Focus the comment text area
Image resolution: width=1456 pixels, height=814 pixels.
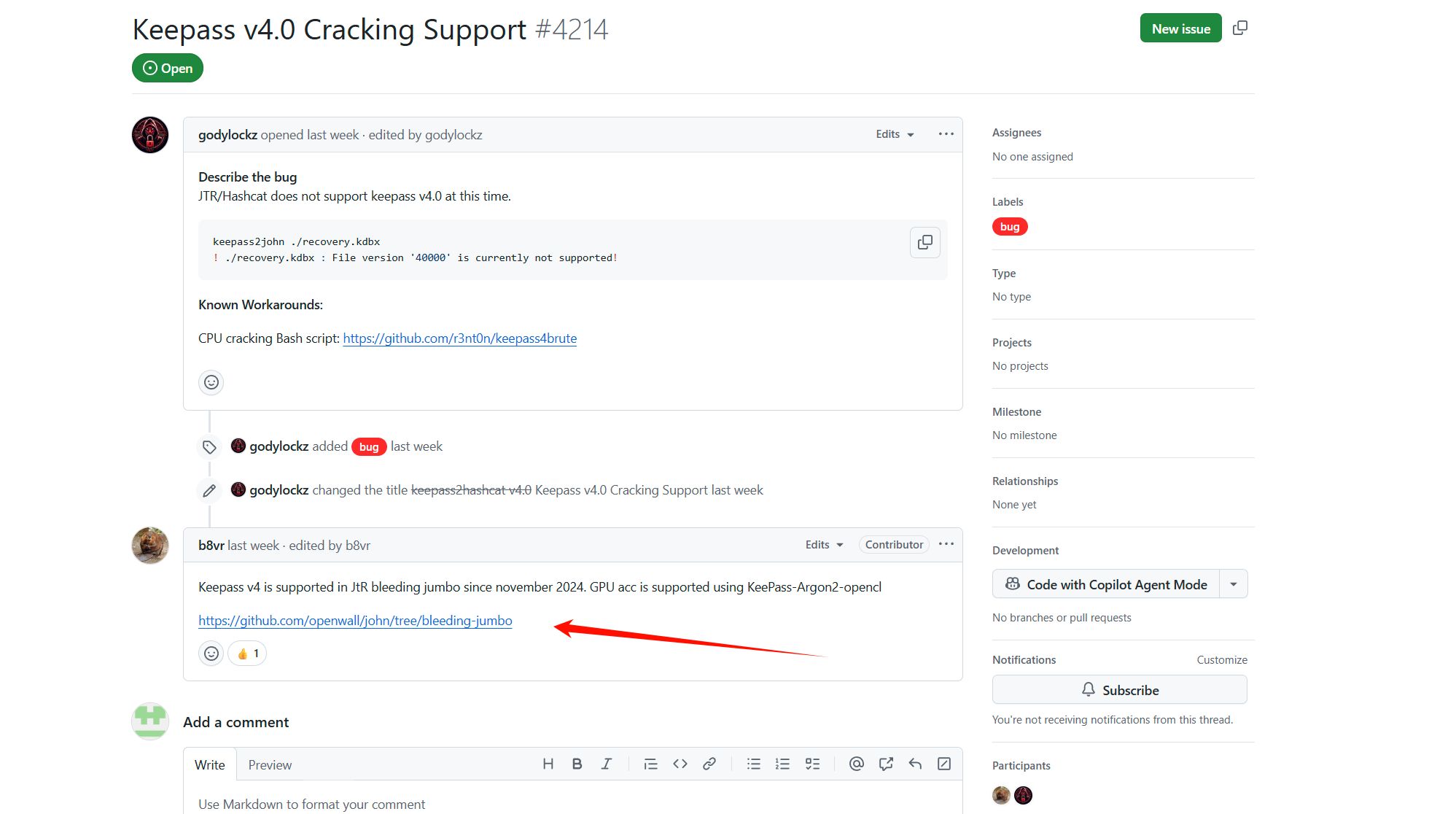(x=572, y=798)
